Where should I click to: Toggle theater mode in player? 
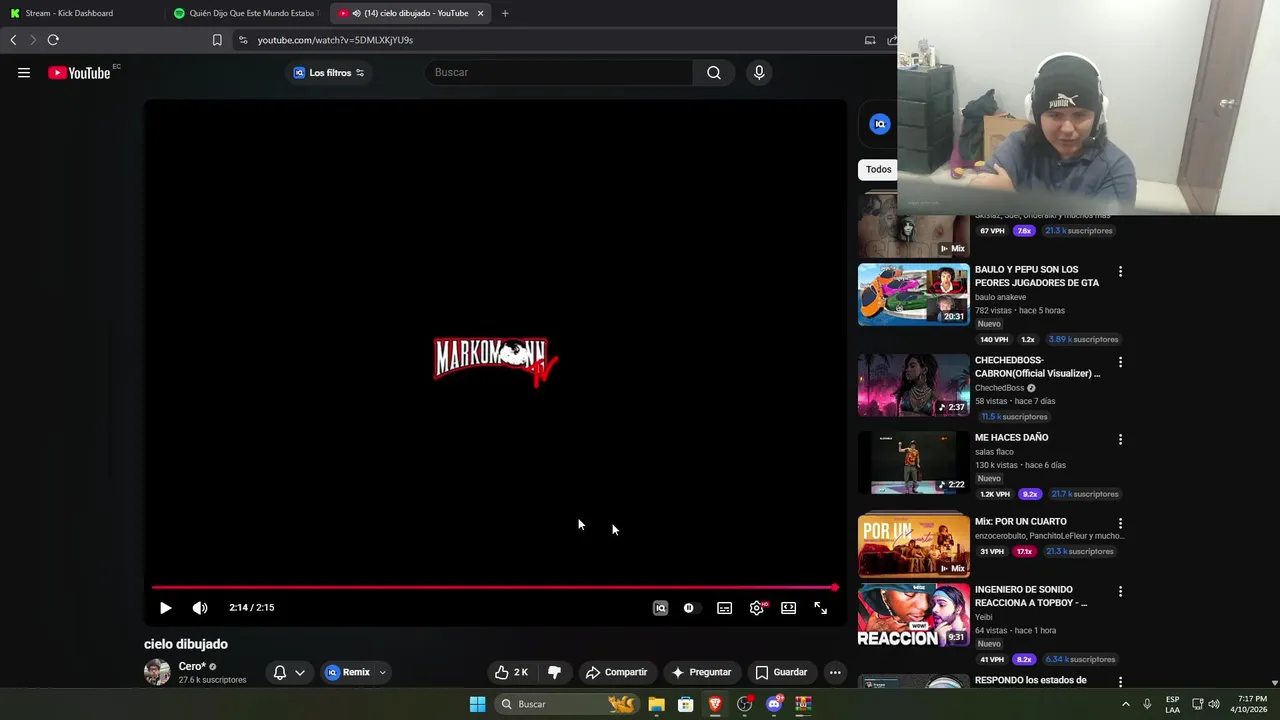(x=789, y=607)
